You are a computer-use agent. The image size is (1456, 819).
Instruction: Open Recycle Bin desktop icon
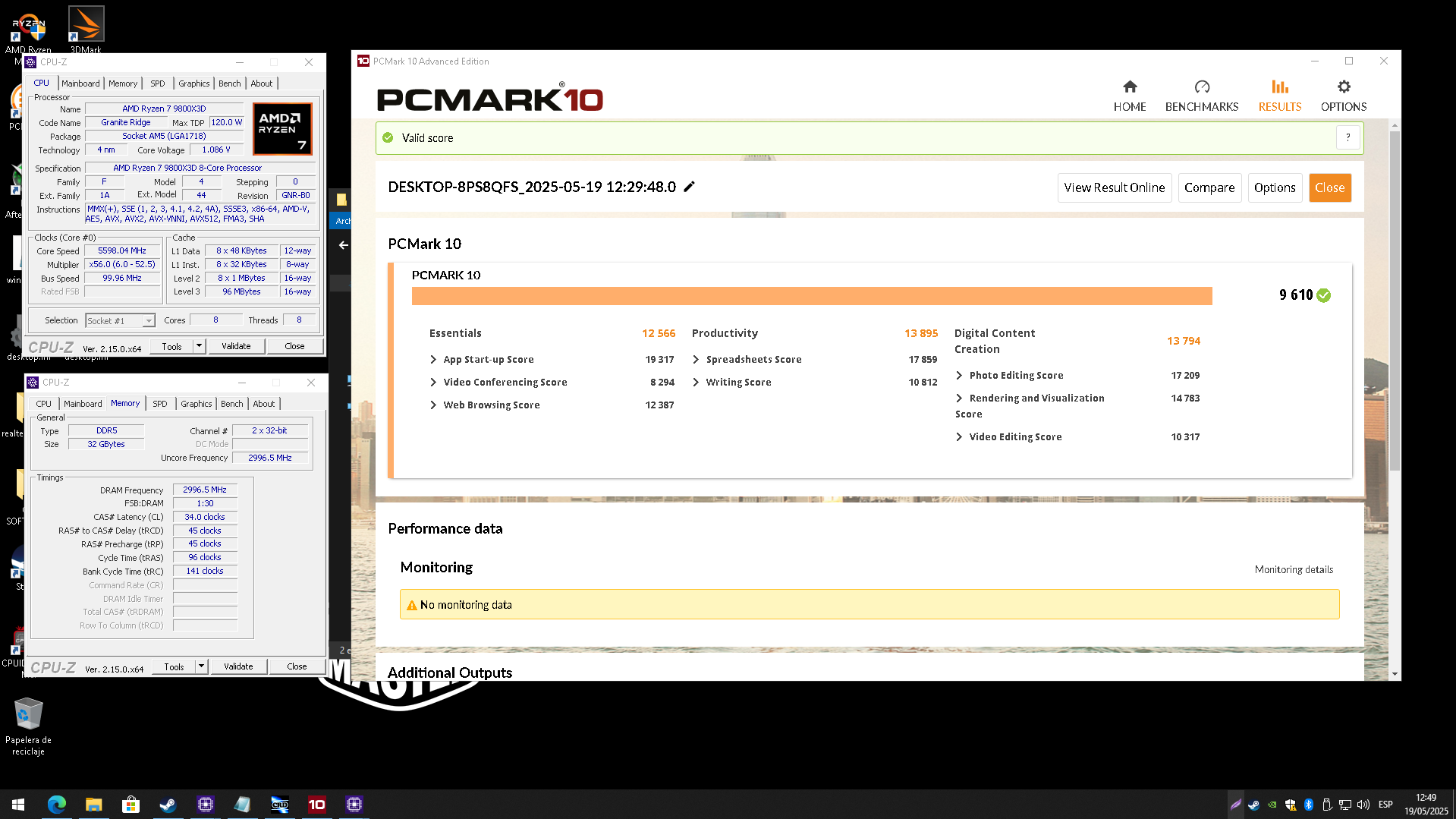coord(28,726)
